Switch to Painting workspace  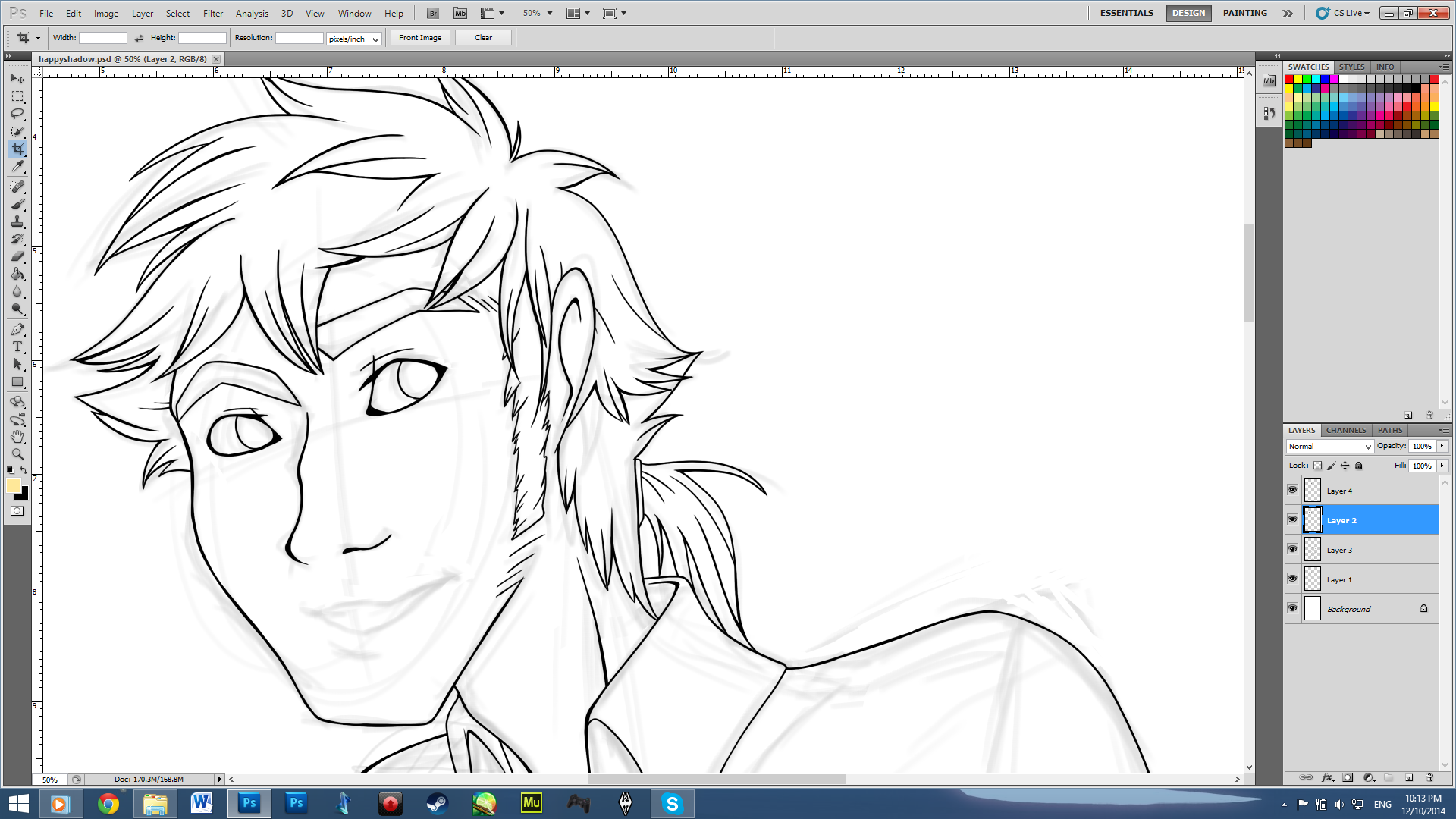click(1244, 13)
